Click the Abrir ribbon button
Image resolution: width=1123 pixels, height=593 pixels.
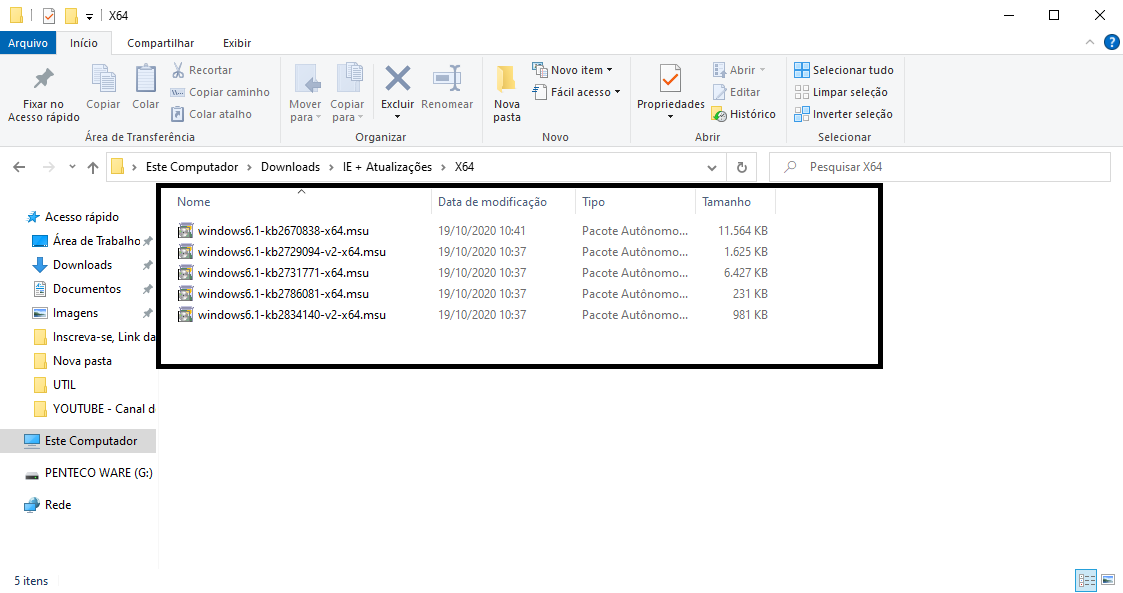click(739, 70)
